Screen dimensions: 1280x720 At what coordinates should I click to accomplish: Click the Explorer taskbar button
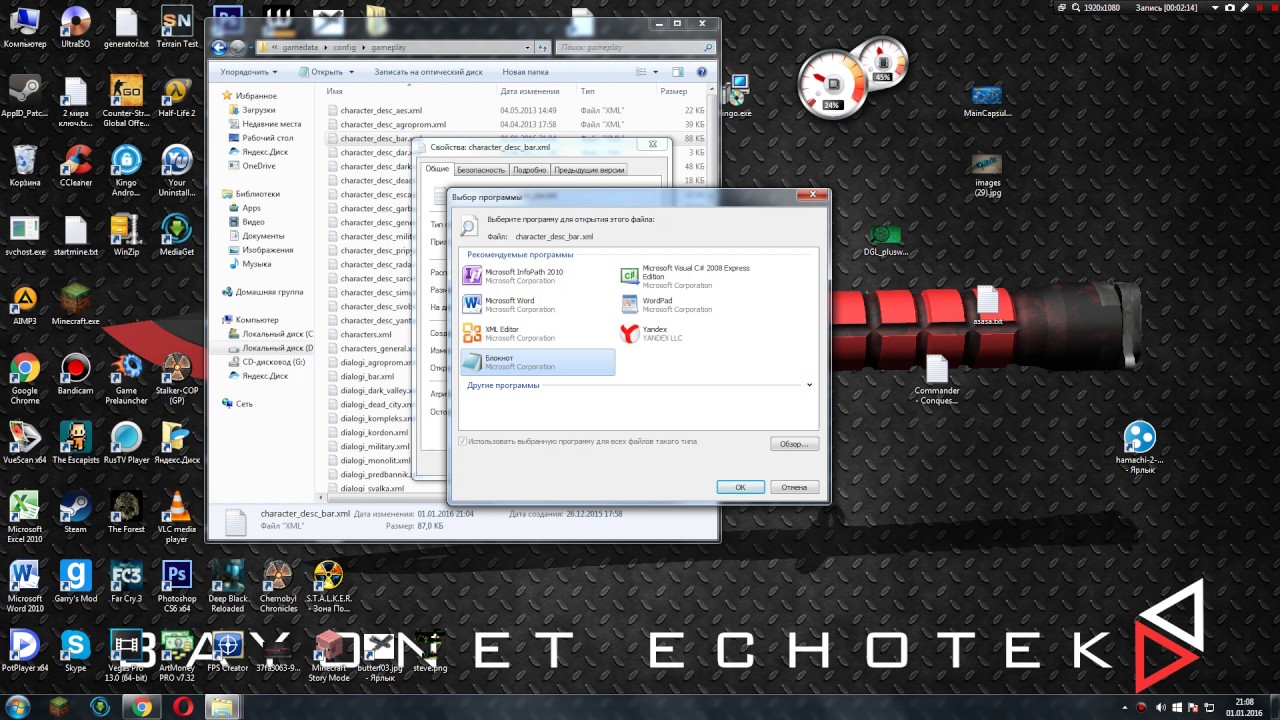tap(223, 707)
